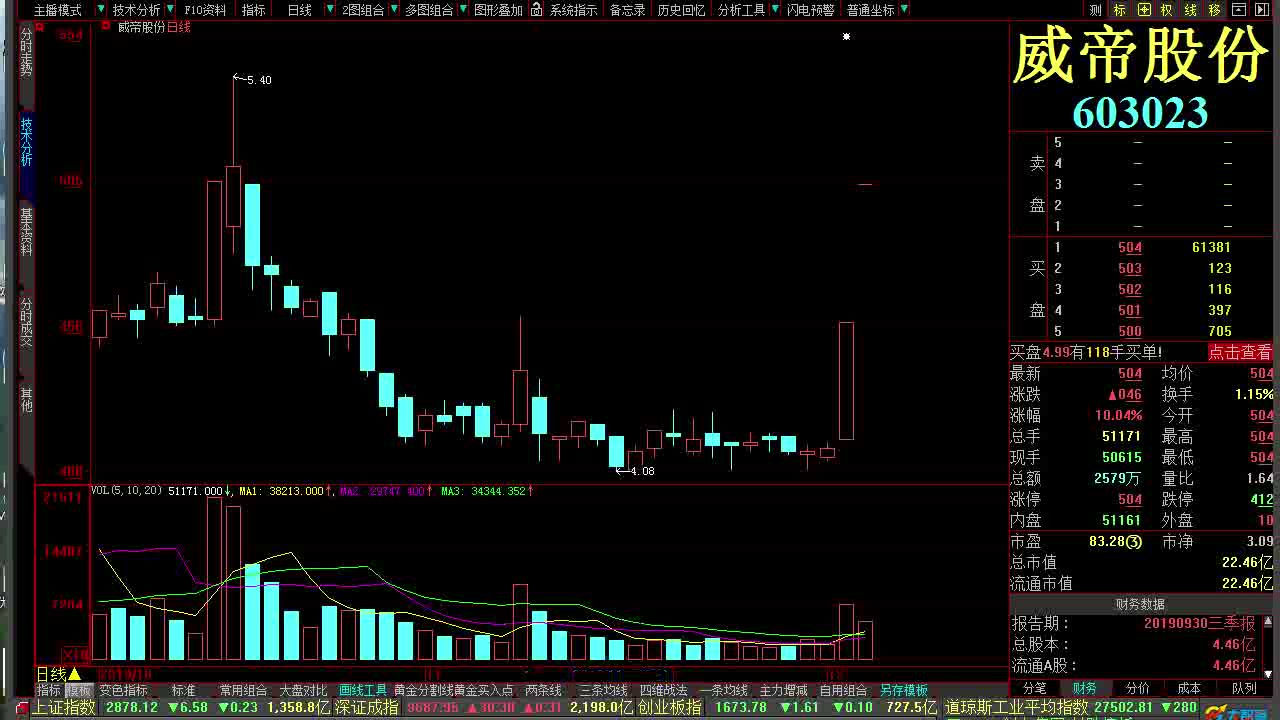Screen dimensions: 1280x720
Task: Choose the 两条线 template
Action: tap(543, 690)
